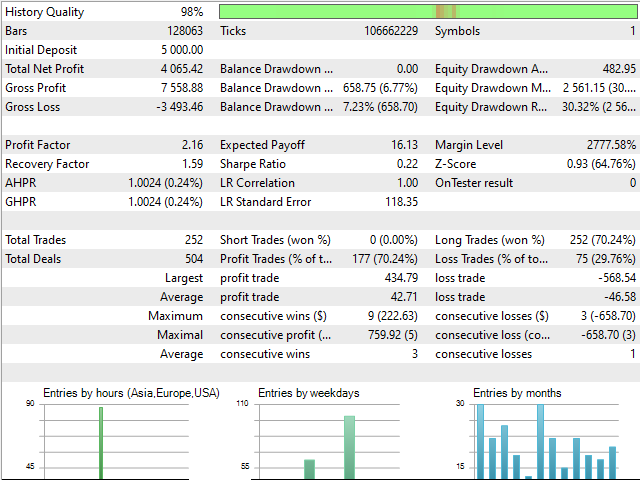Select Total Net Profit value 4 065.42
640x480 pixels.
click(x=182, y=69)
